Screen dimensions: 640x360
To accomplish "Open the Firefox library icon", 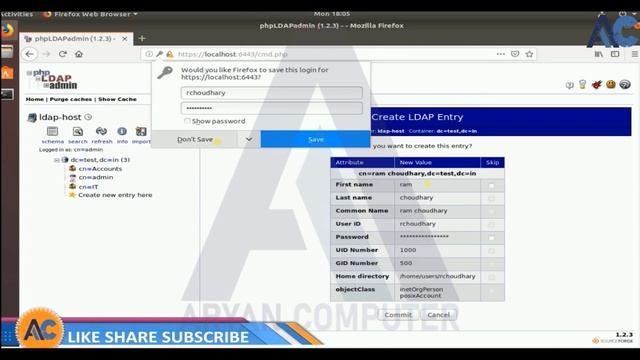I will (598, 54).
